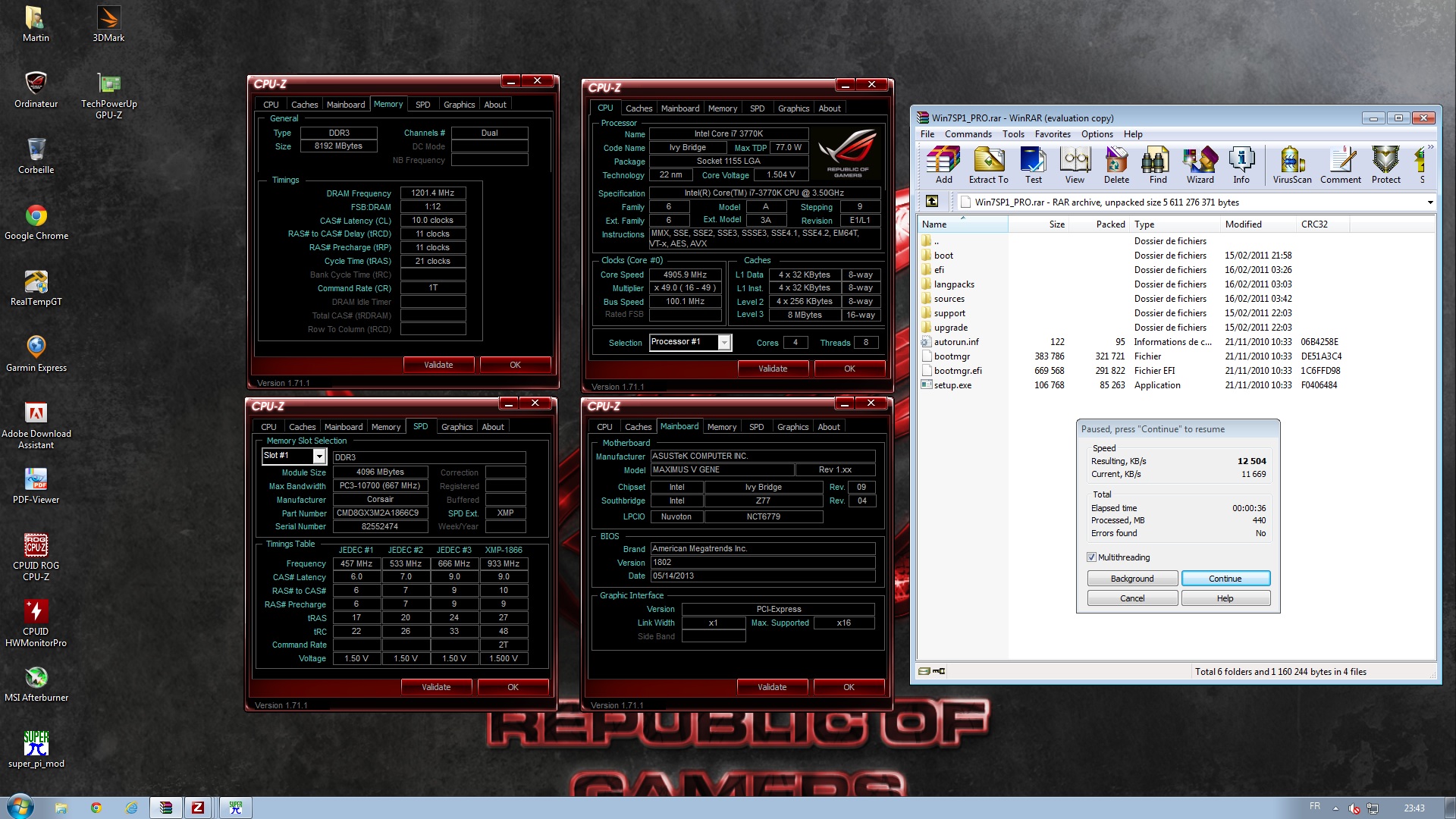Open the WinRAR Help menu
The width and height of the screenshot is (1456, 819).
point(1133,134)
